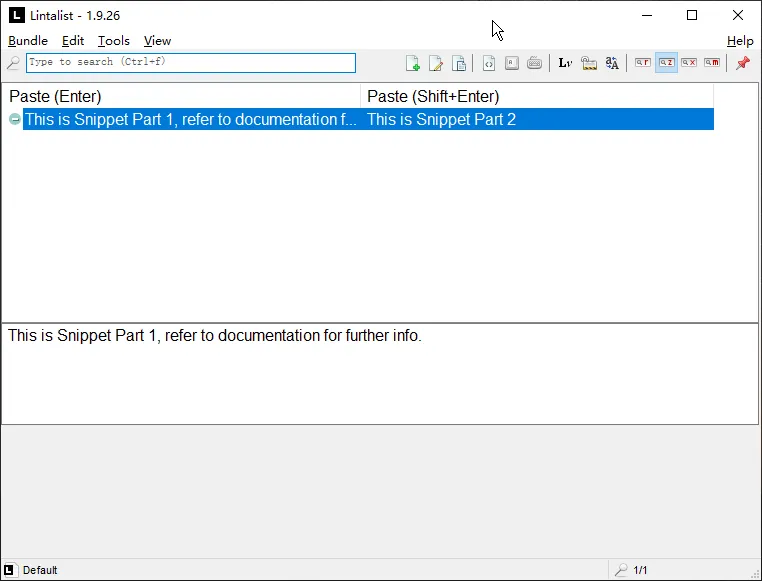Click the Edit Snippet pencil icon
762x581 pixels.
pyautogui.click(x=436, y=63)
